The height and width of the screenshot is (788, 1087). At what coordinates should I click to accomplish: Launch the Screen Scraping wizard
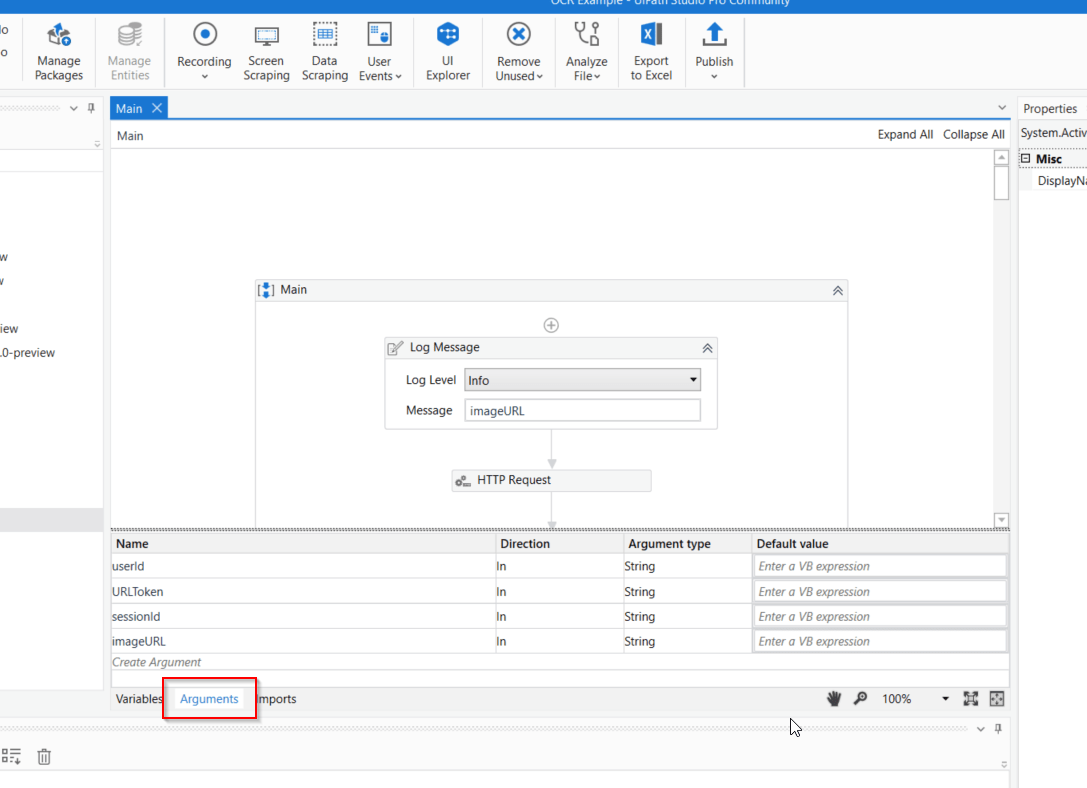[x=266, y=50]
